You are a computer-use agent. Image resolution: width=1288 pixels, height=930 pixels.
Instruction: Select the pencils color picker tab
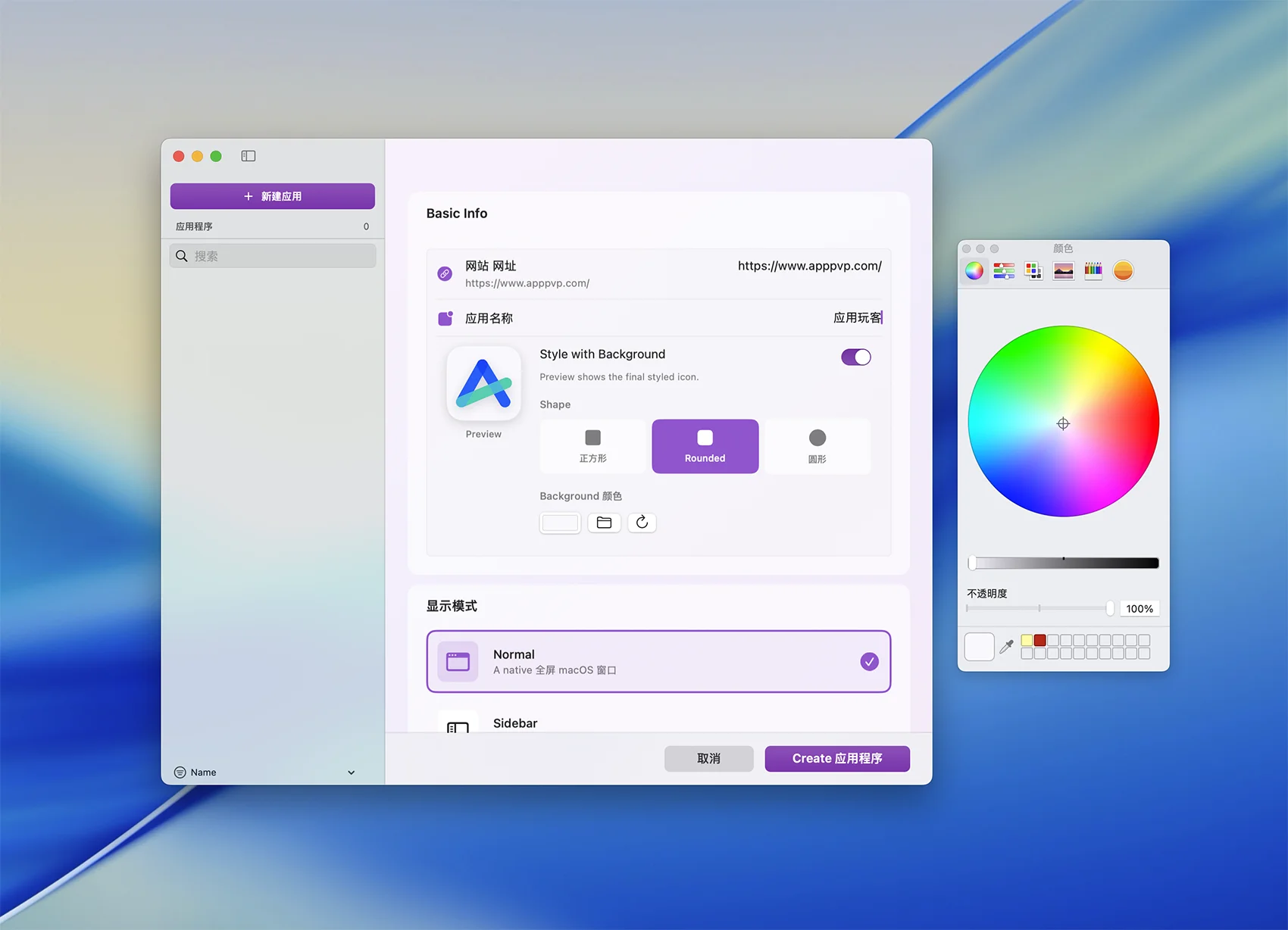(x=1093, y=271)
